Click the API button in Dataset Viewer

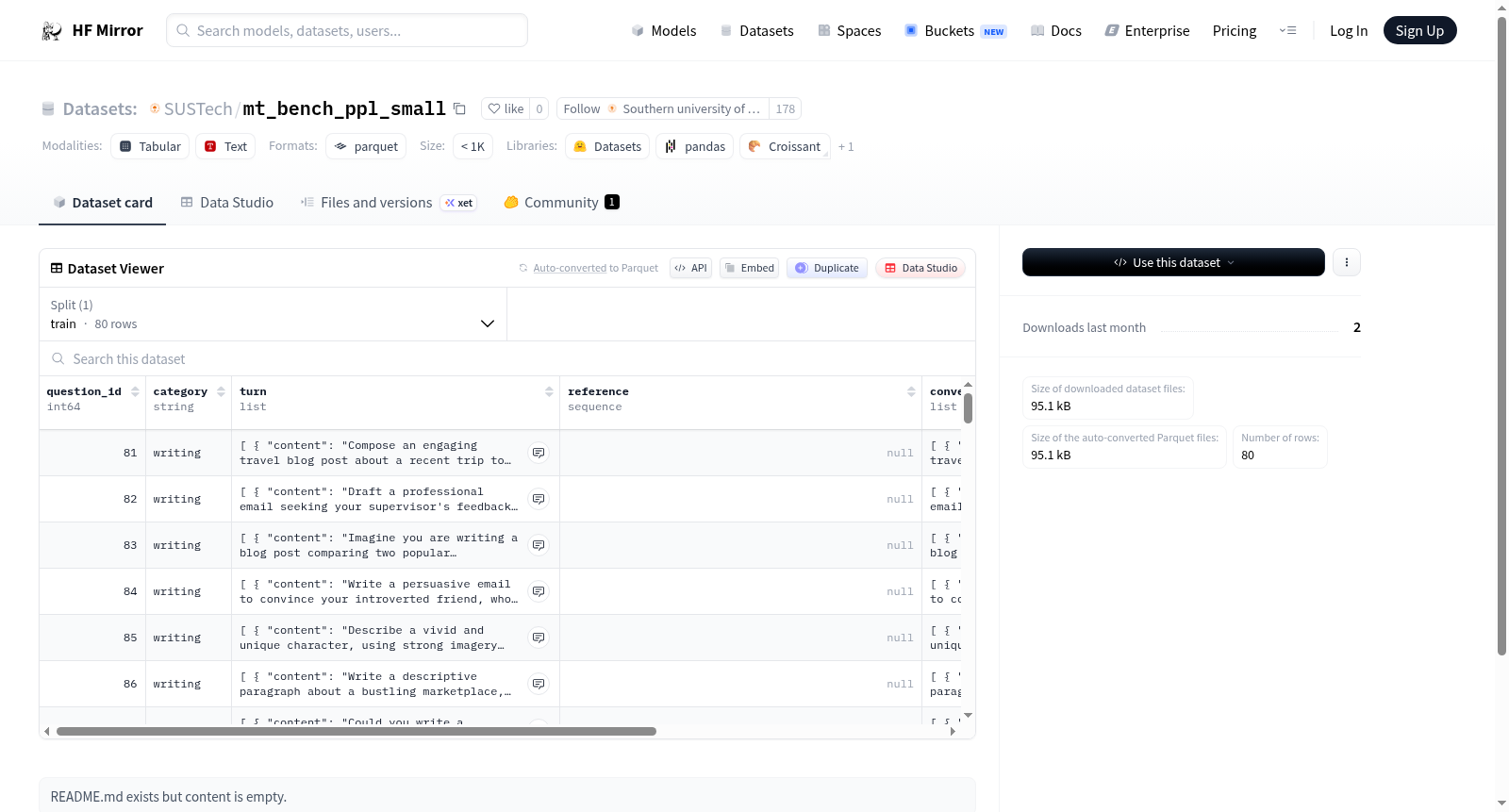[x=690, y=268]
